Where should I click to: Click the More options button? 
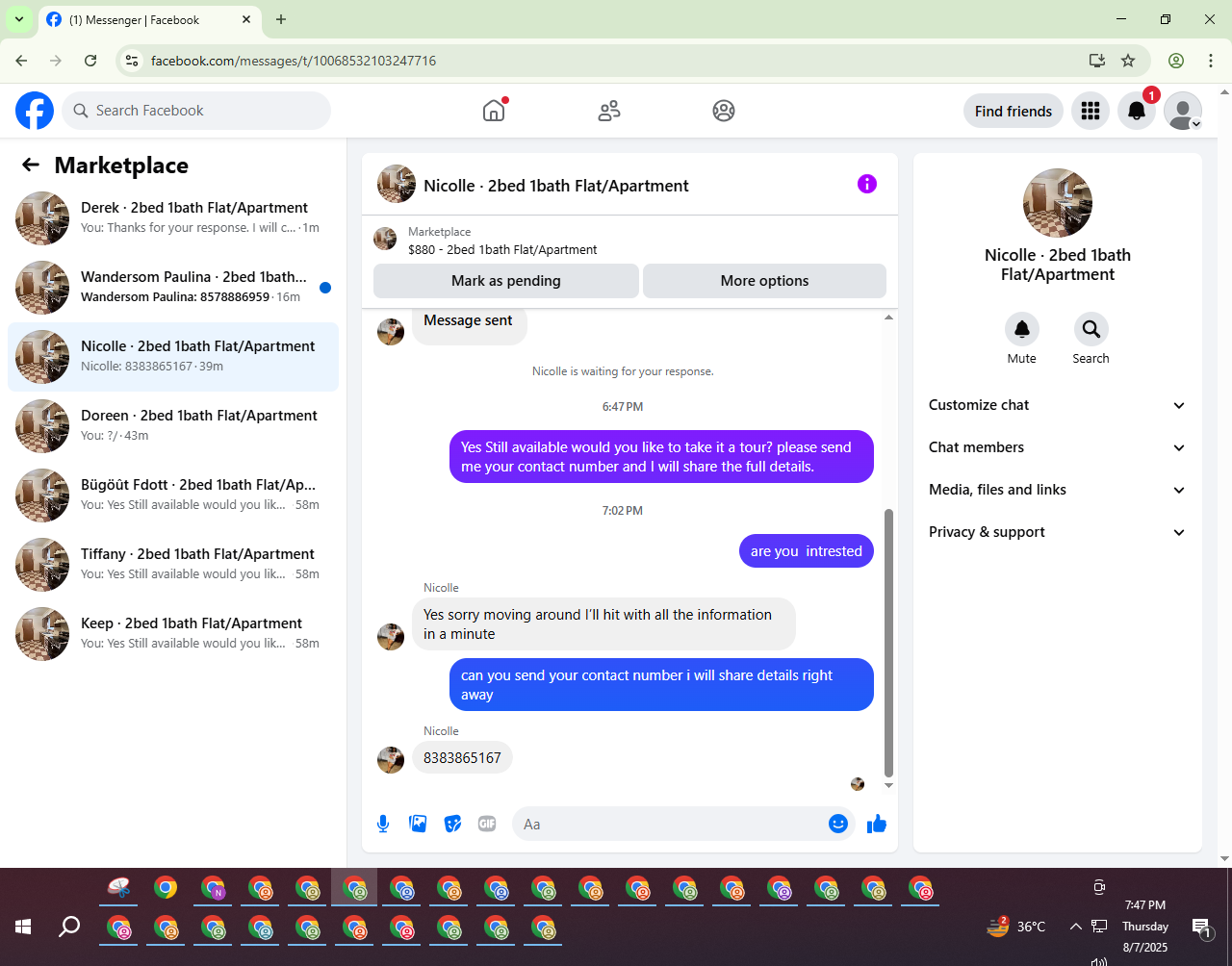tap(764, 281)
